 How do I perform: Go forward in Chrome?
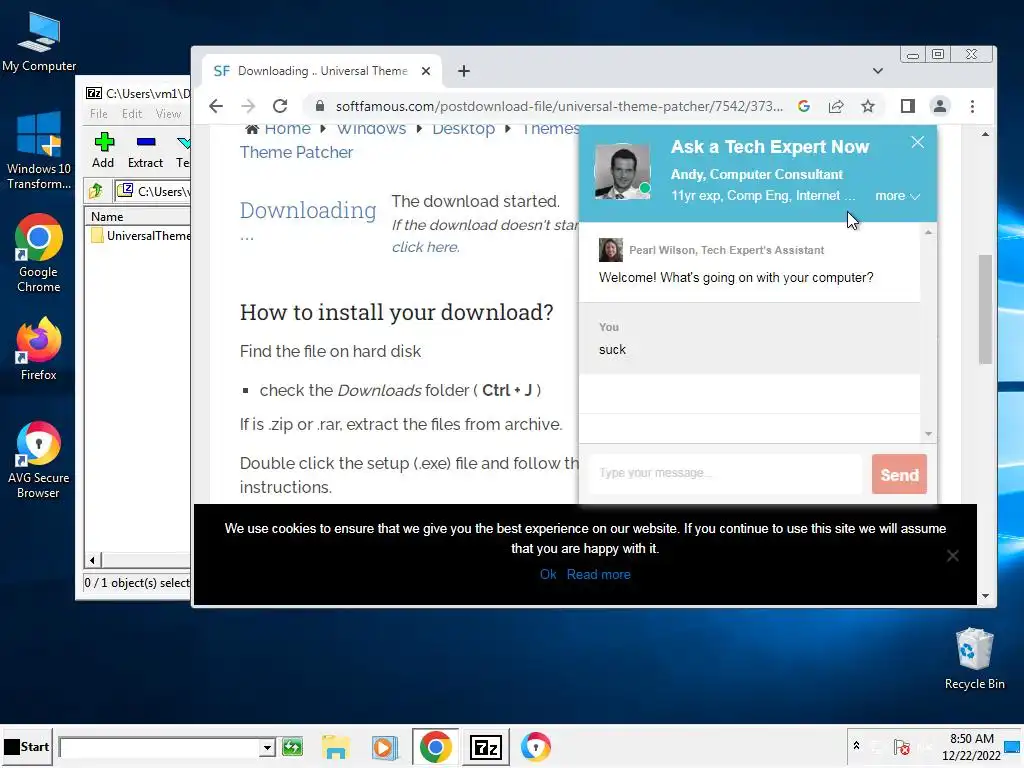click(x=248, y=106)
